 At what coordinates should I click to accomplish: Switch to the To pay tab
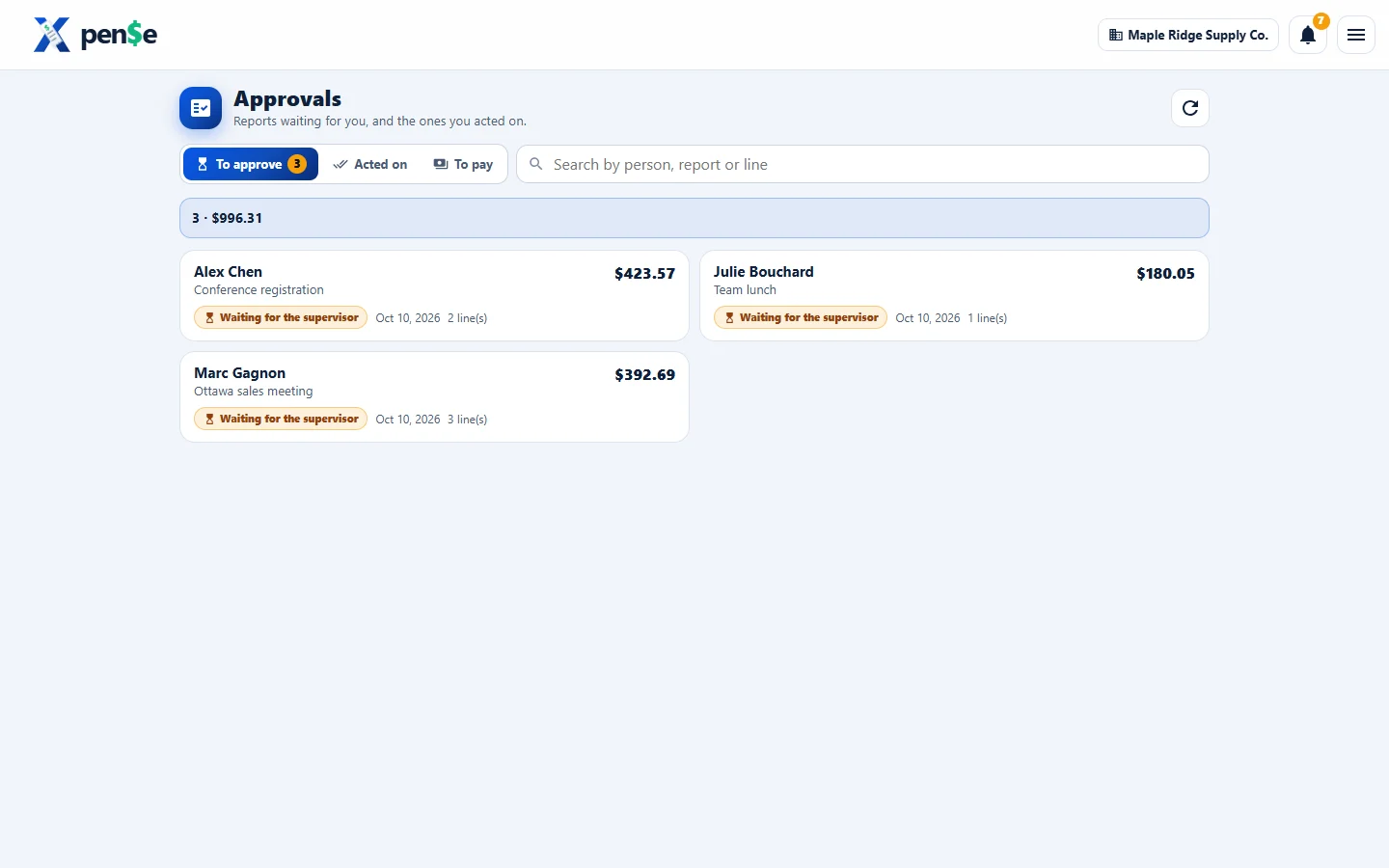click(463, 164)
